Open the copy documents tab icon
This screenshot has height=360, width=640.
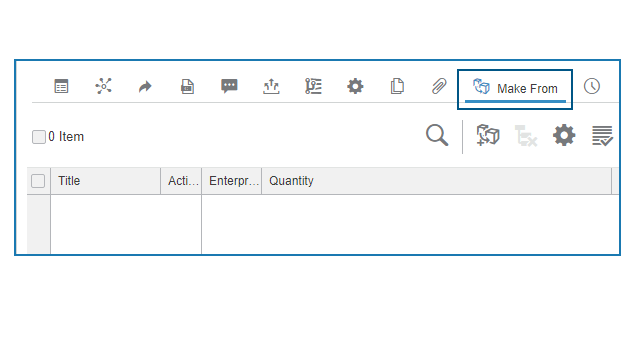click(x=397, y=86)
